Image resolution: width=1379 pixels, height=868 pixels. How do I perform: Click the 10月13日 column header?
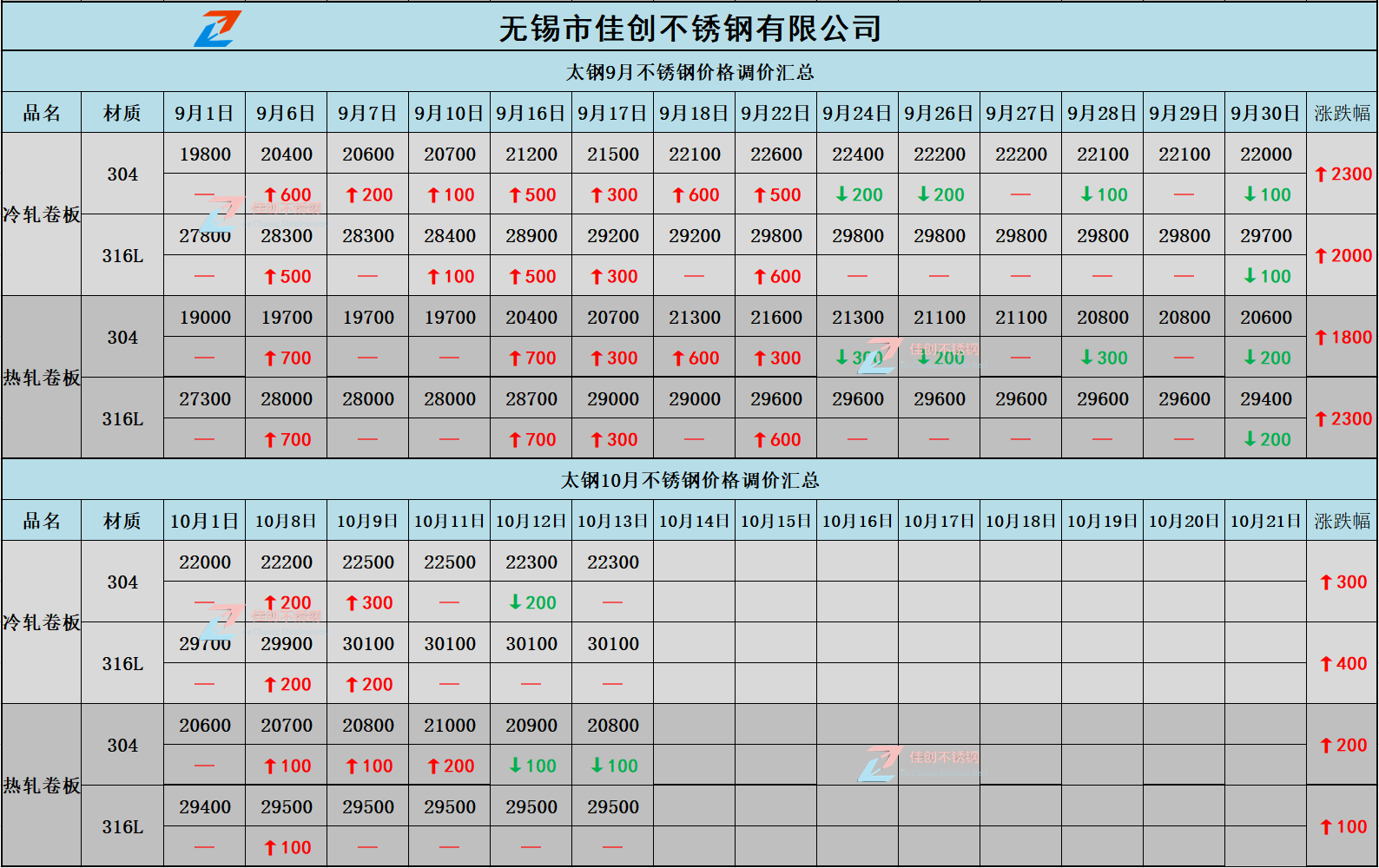coord(613,521)
